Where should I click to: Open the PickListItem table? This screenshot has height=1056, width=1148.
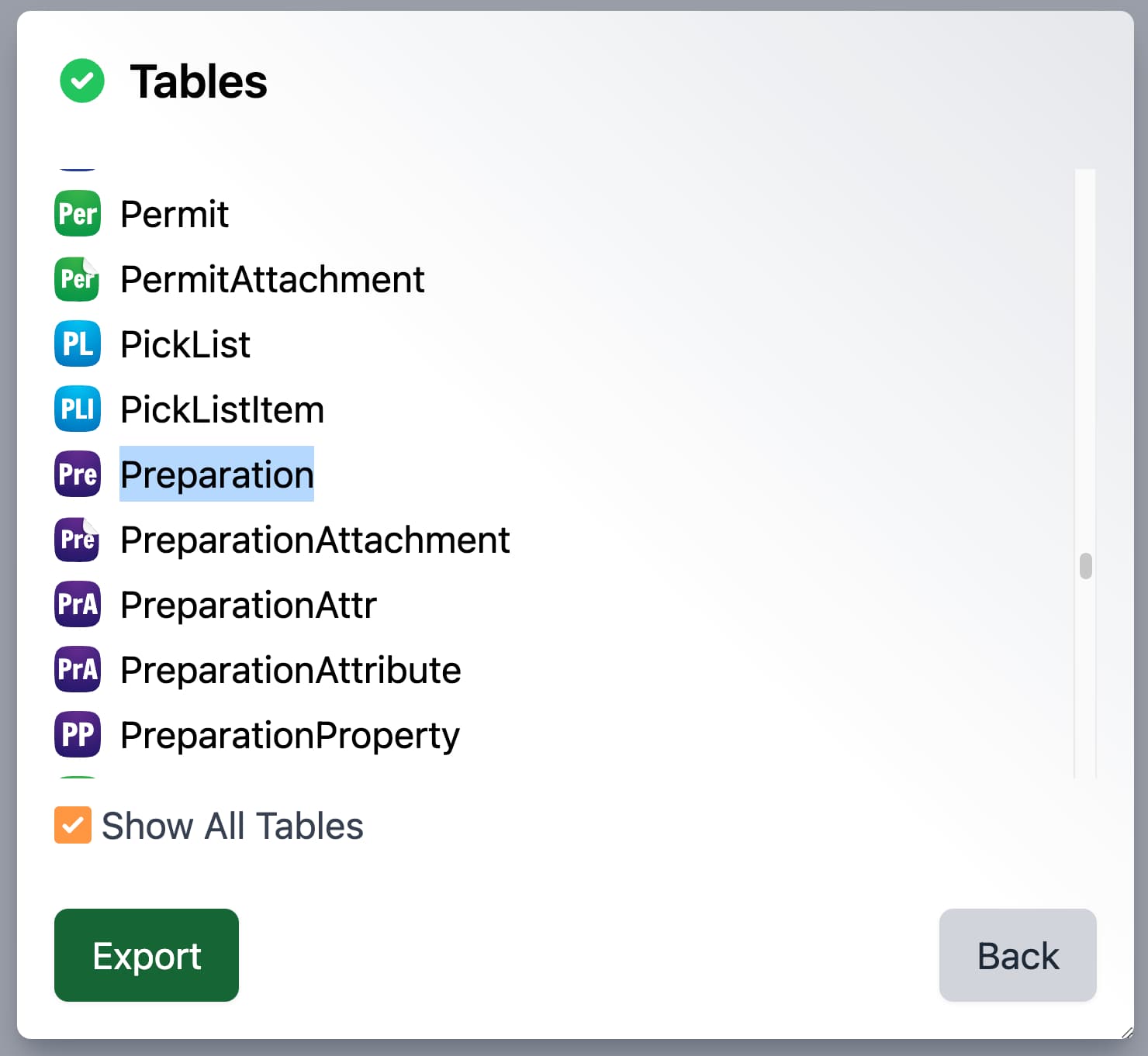pos(222,409)
